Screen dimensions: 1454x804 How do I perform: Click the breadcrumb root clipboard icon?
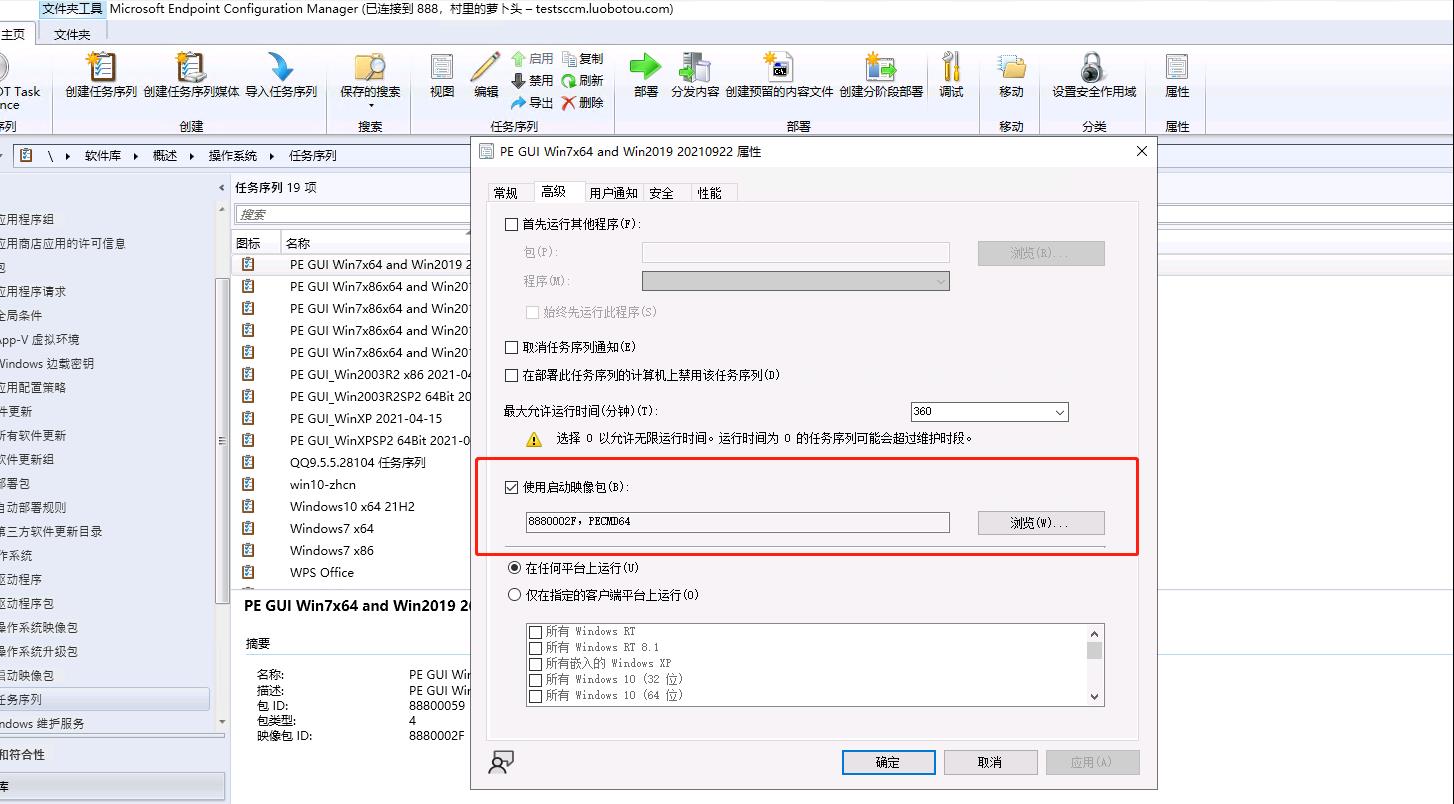26,156
